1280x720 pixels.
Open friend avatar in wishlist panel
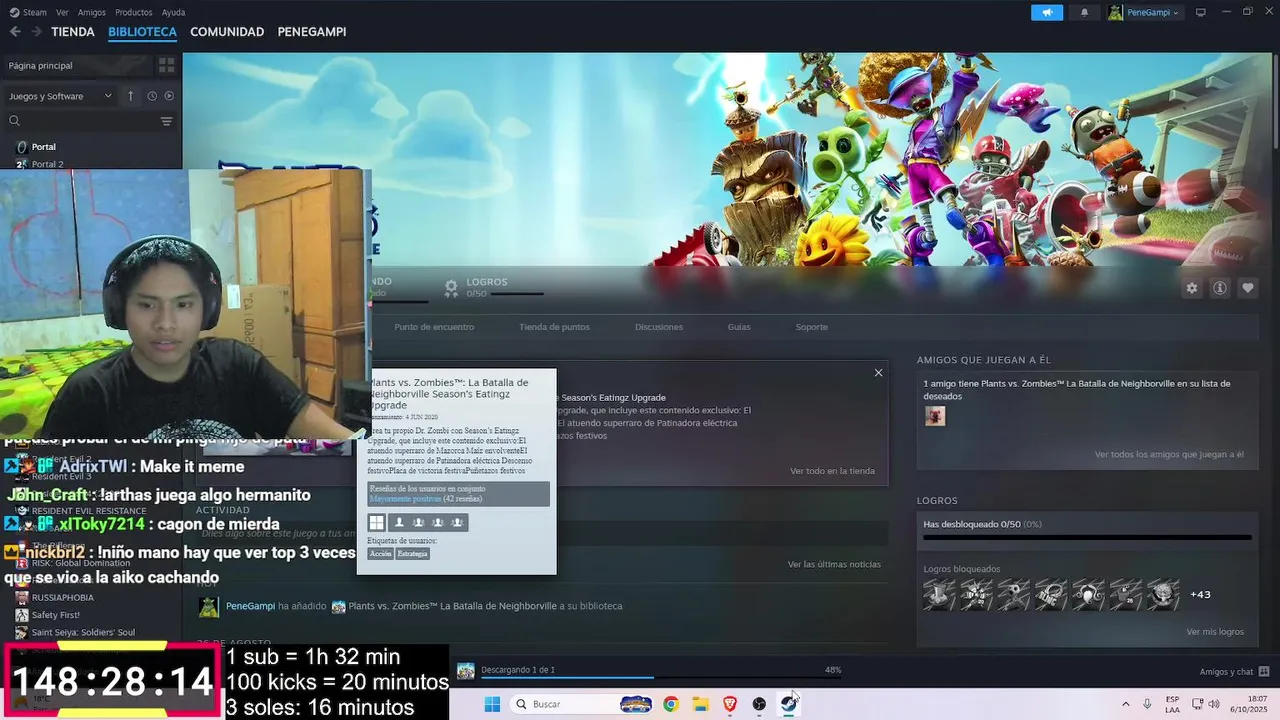point(935,416)
